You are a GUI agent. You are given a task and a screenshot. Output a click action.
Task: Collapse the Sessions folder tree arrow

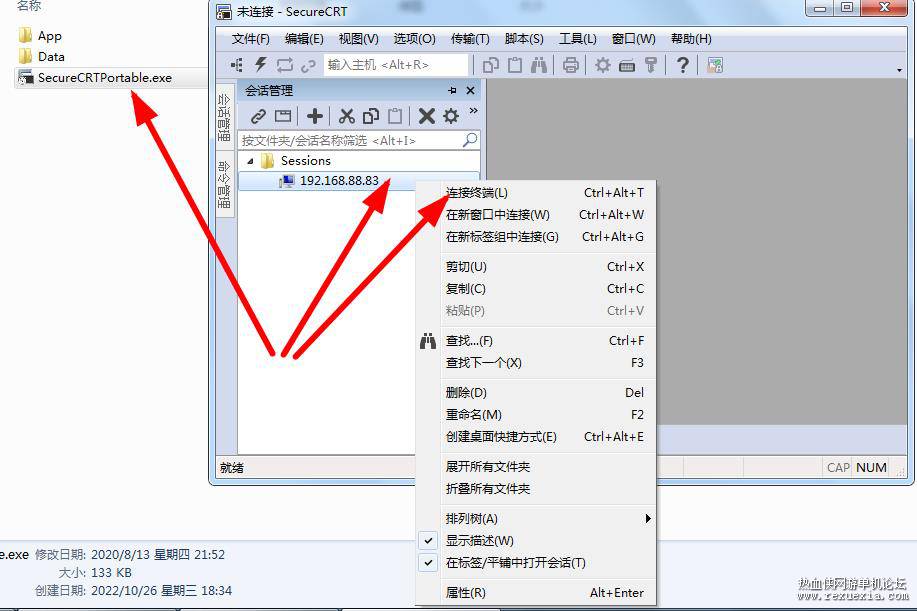[x=250, y=161]
